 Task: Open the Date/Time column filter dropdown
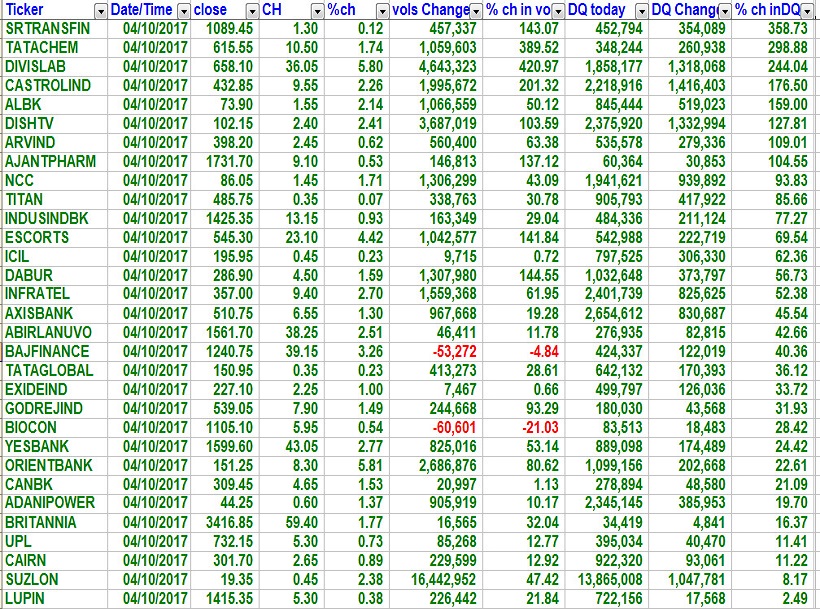[x=181, y=10]
